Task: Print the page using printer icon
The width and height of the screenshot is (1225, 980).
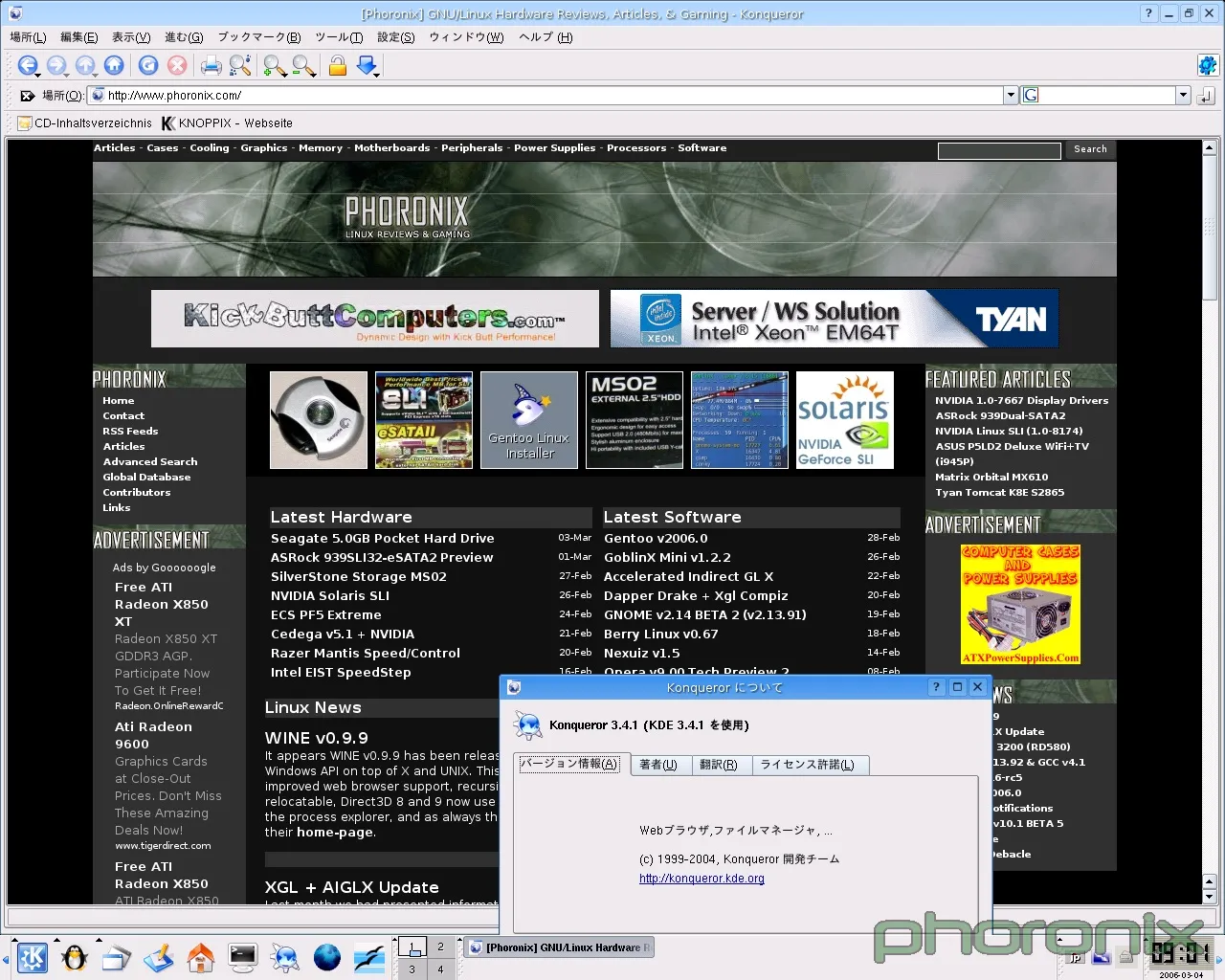Action: [212, 65]
